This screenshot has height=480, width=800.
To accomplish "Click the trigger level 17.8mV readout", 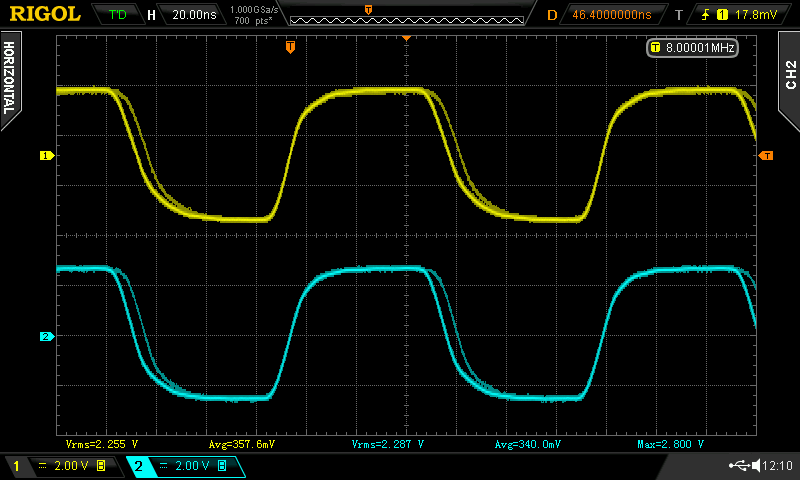I will click(x=756, y=15).
